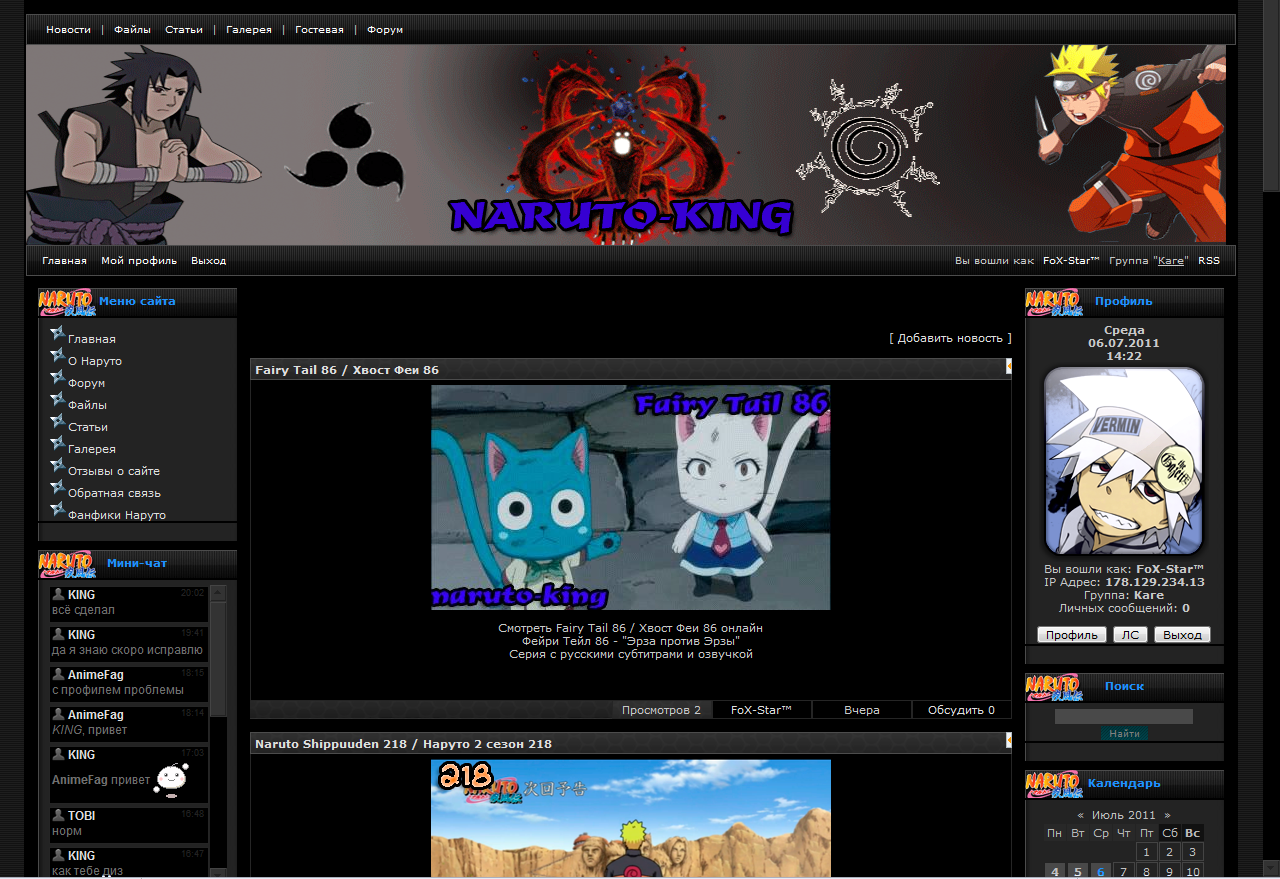This screenshot has width=1280, height=879.
Task: Go to next month in calendar
Action: [x=1167, y=815]
